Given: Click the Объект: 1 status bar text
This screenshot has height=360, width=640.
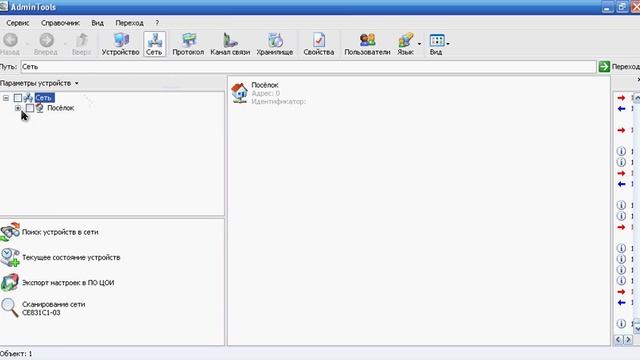Looking at the screenshot, I should point(16,354).
